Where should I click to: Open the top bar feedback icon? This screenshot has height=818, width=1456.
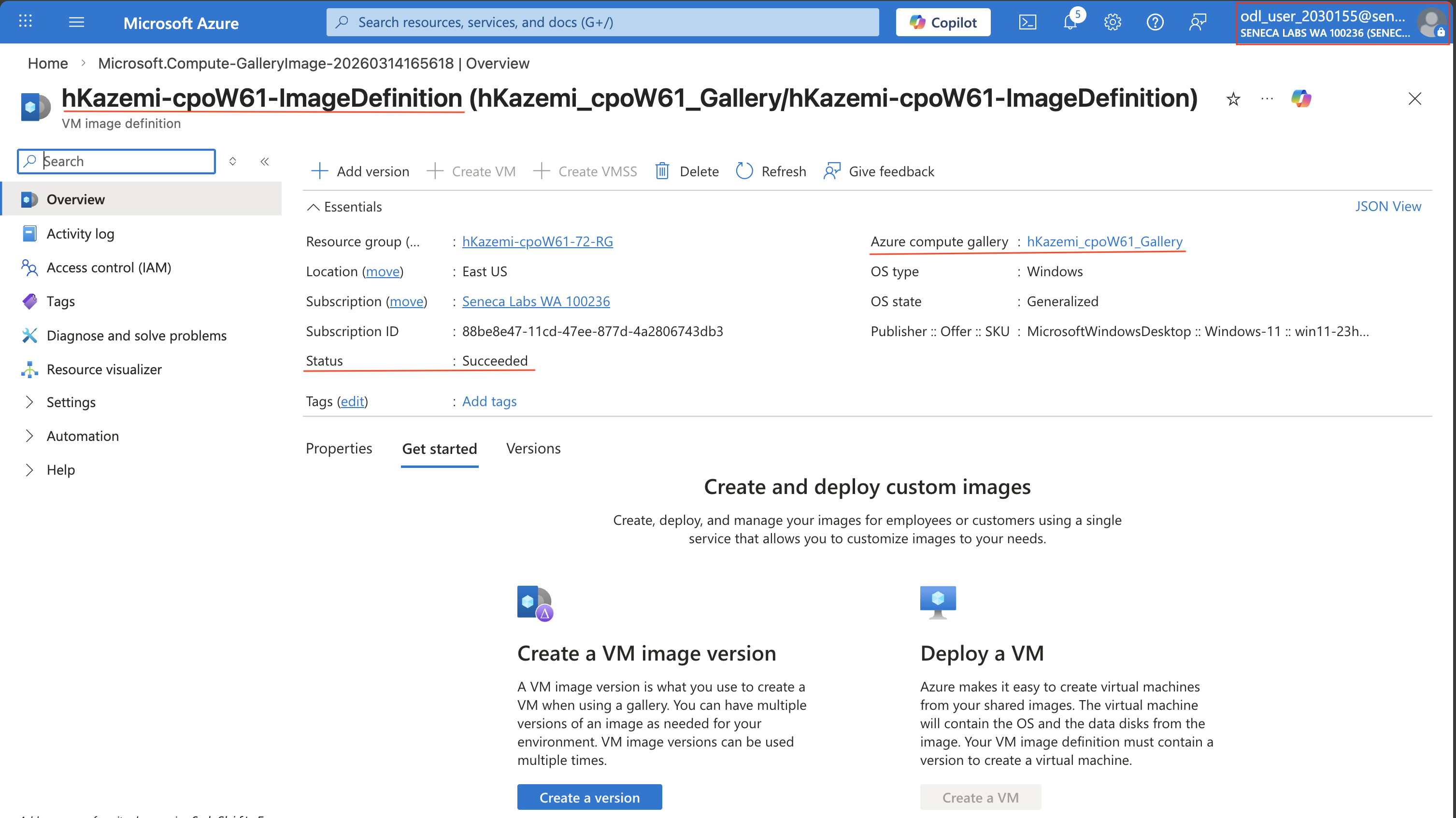(1197, 22)
